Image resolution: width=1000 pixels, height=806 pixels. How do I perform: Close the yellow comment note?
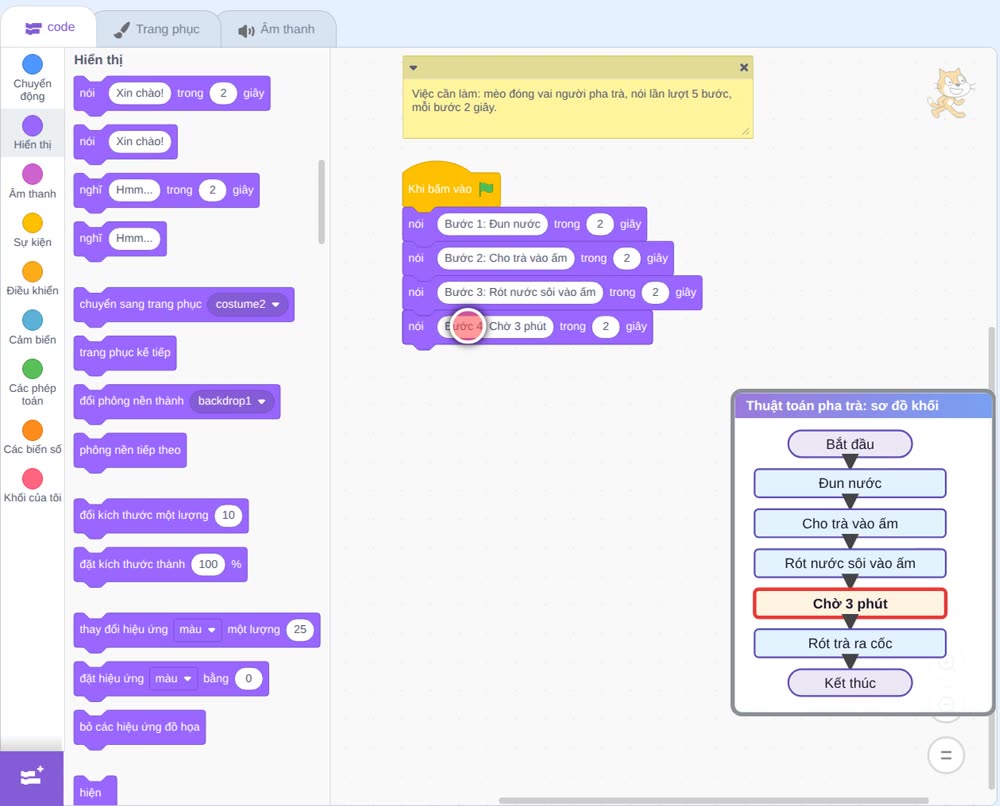[x=744, y=67]
